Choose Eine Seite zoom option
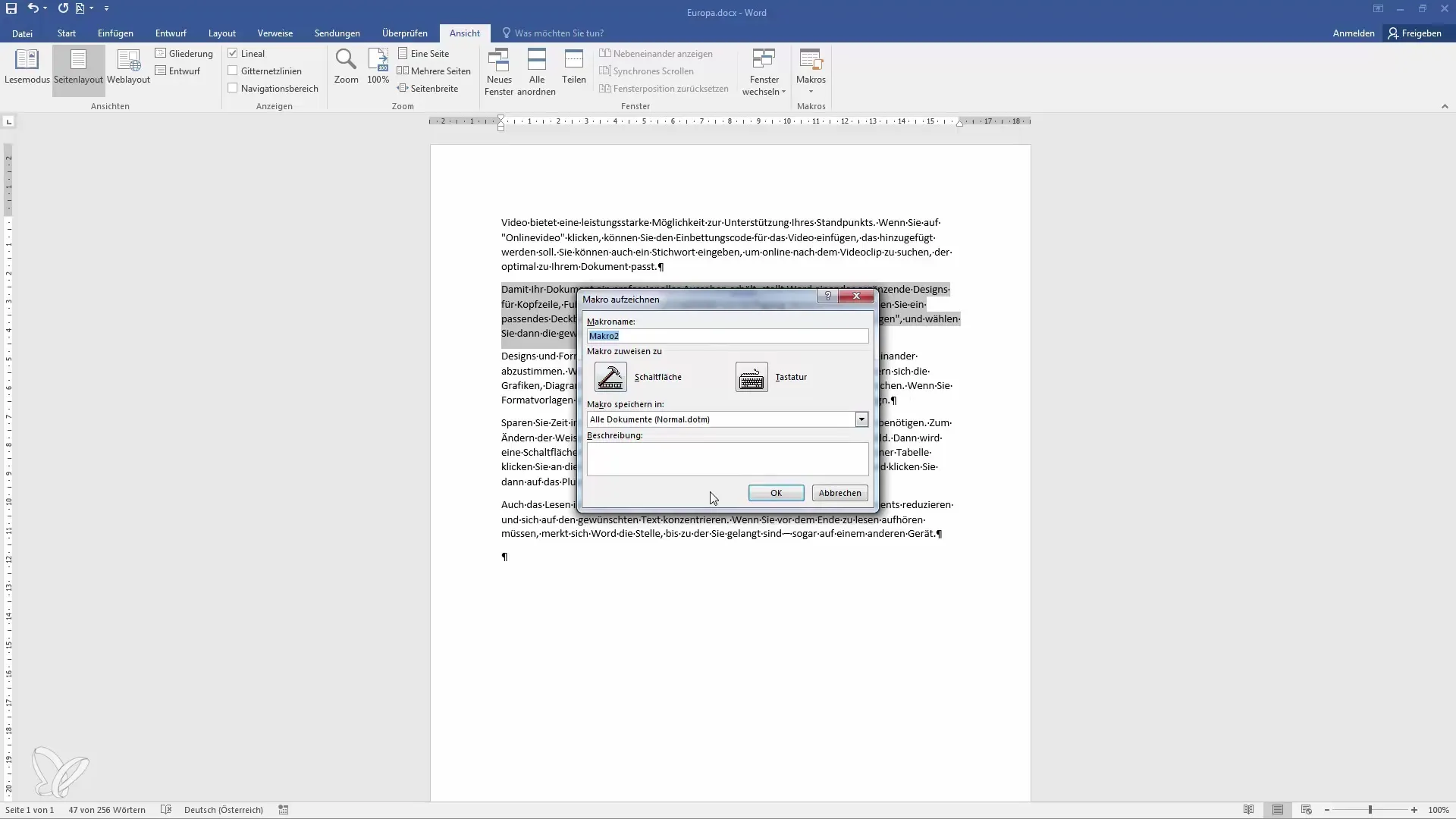Image resolution: width=1456 pixels, height=819 pixels. (x=423, y=54)
